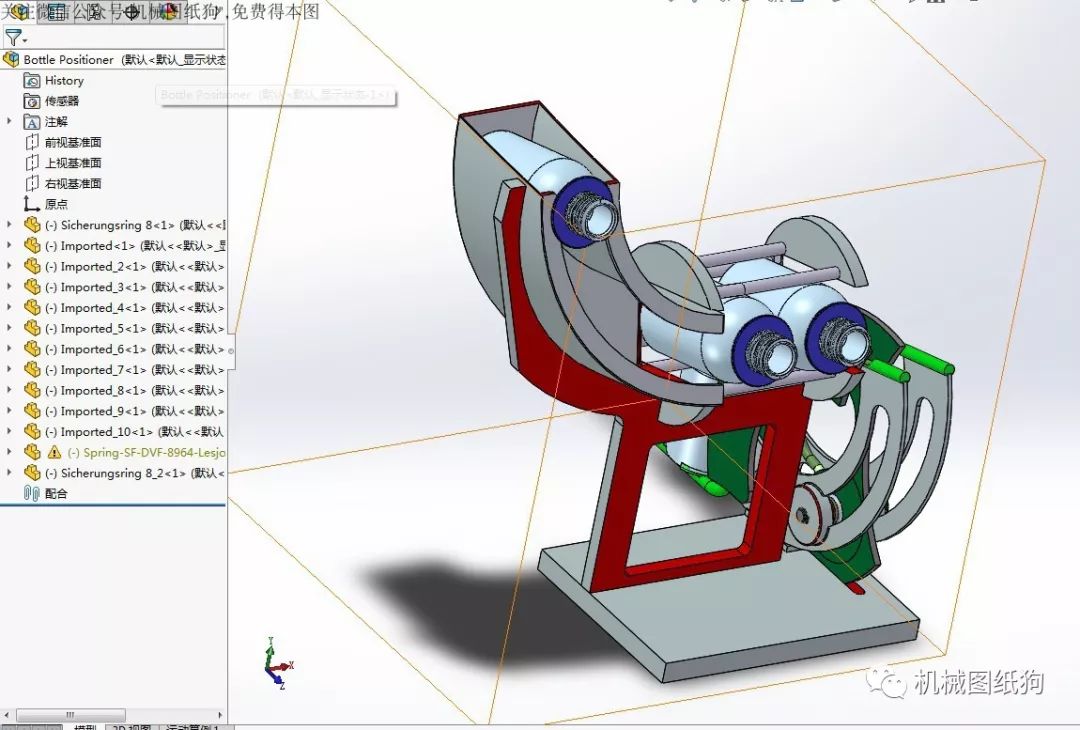The image size is (1080, 730).
Task: Click the Imported_6<1> part icon
Action: pyautogui.click(x=32, y=348)
